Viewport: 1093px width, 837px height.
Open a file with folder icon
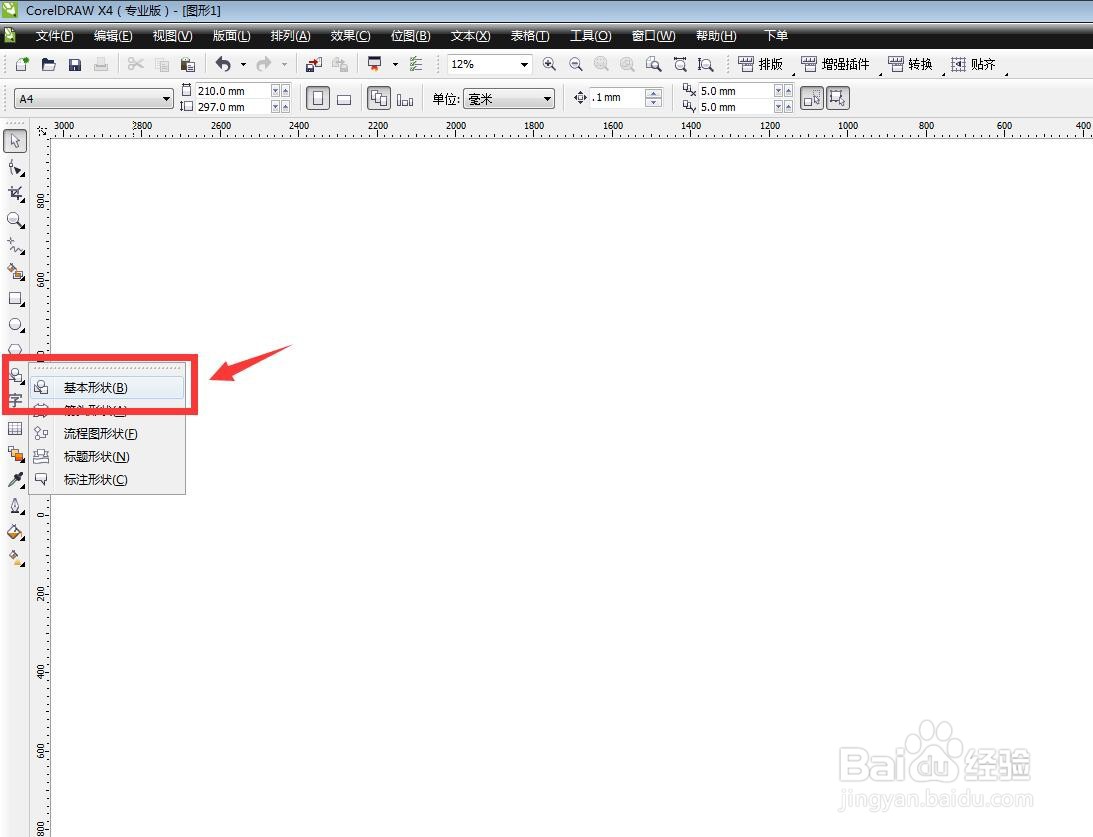click(x=49, y=65)
